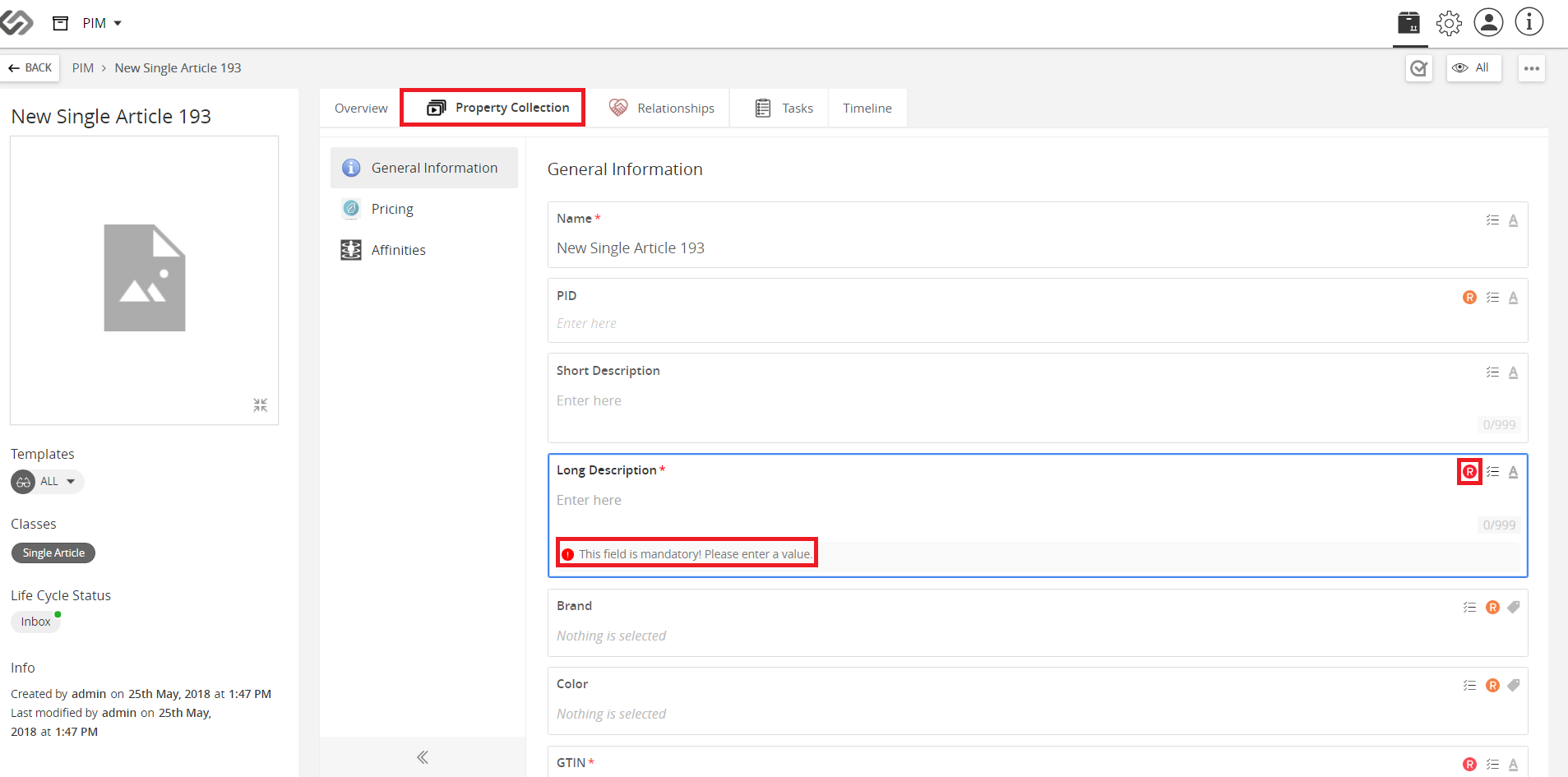Open the Brand selection field
Viewport: 1568px width, 777px height.
tap(1038, 636)
